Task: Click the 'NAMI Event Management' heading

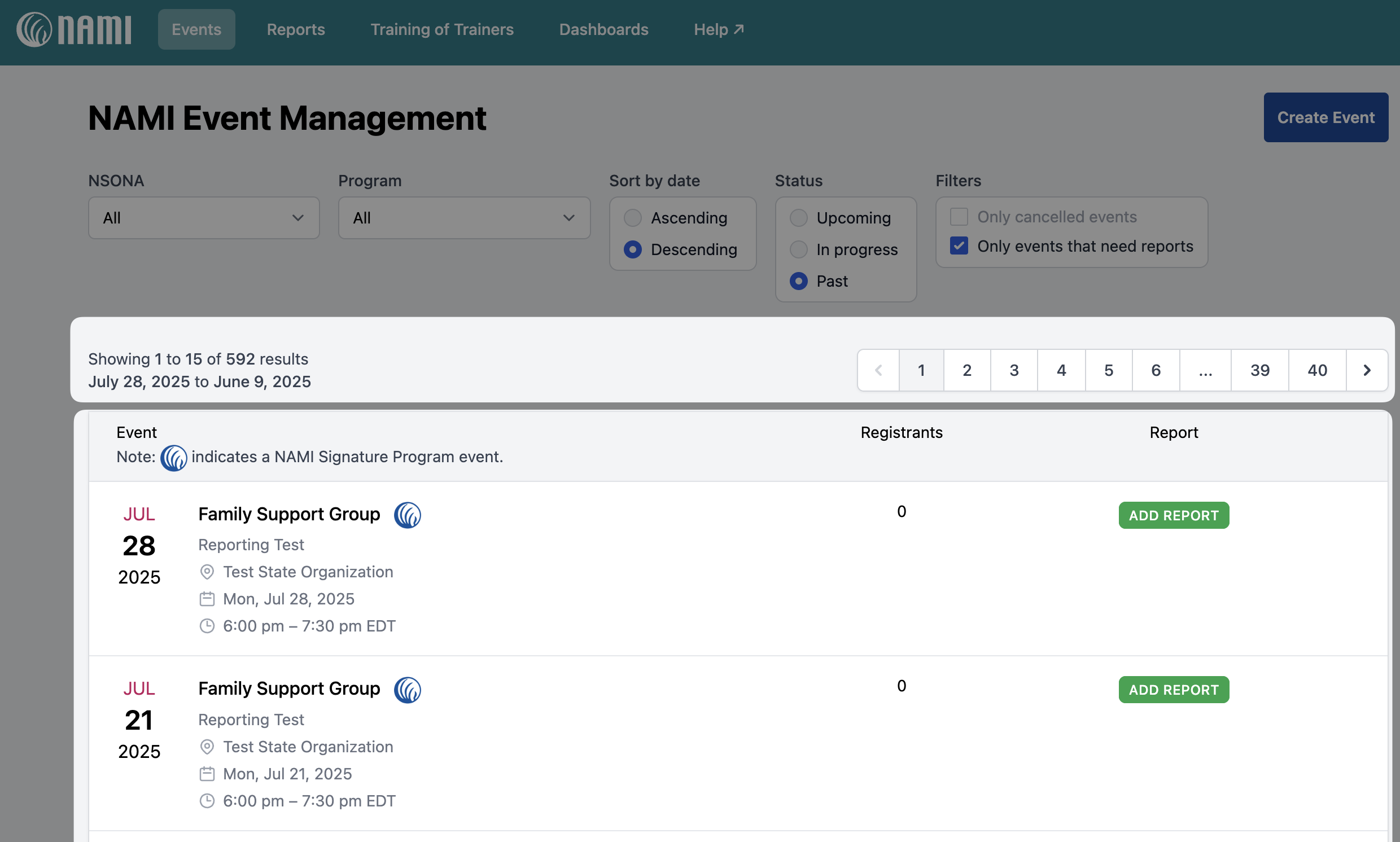Action: [287, 118]
